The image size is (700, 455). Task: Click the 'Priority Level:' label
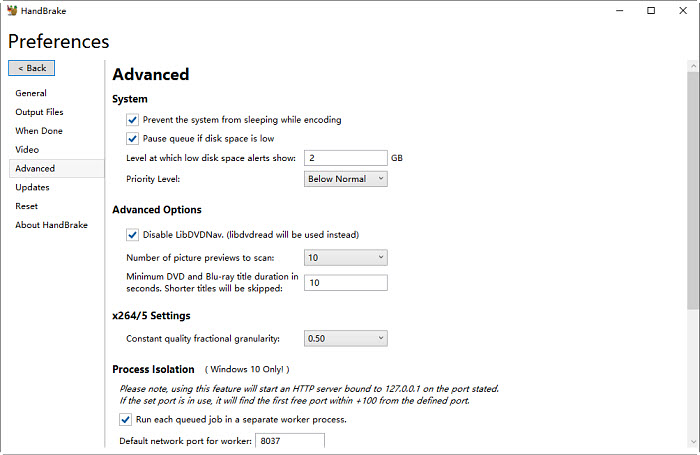(153, 179)
